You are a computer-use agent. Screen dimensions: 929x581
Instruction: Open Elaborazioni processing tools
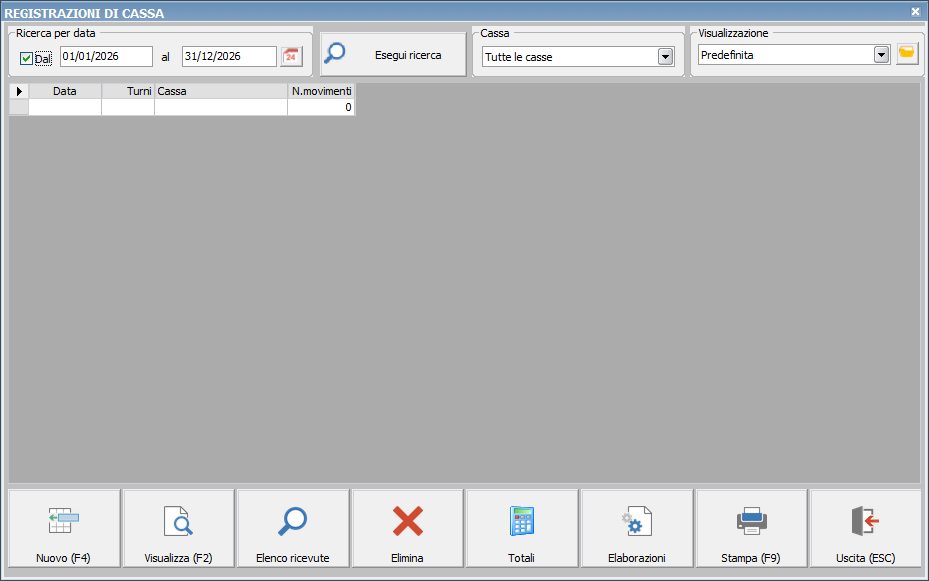(x=636, y=521)
